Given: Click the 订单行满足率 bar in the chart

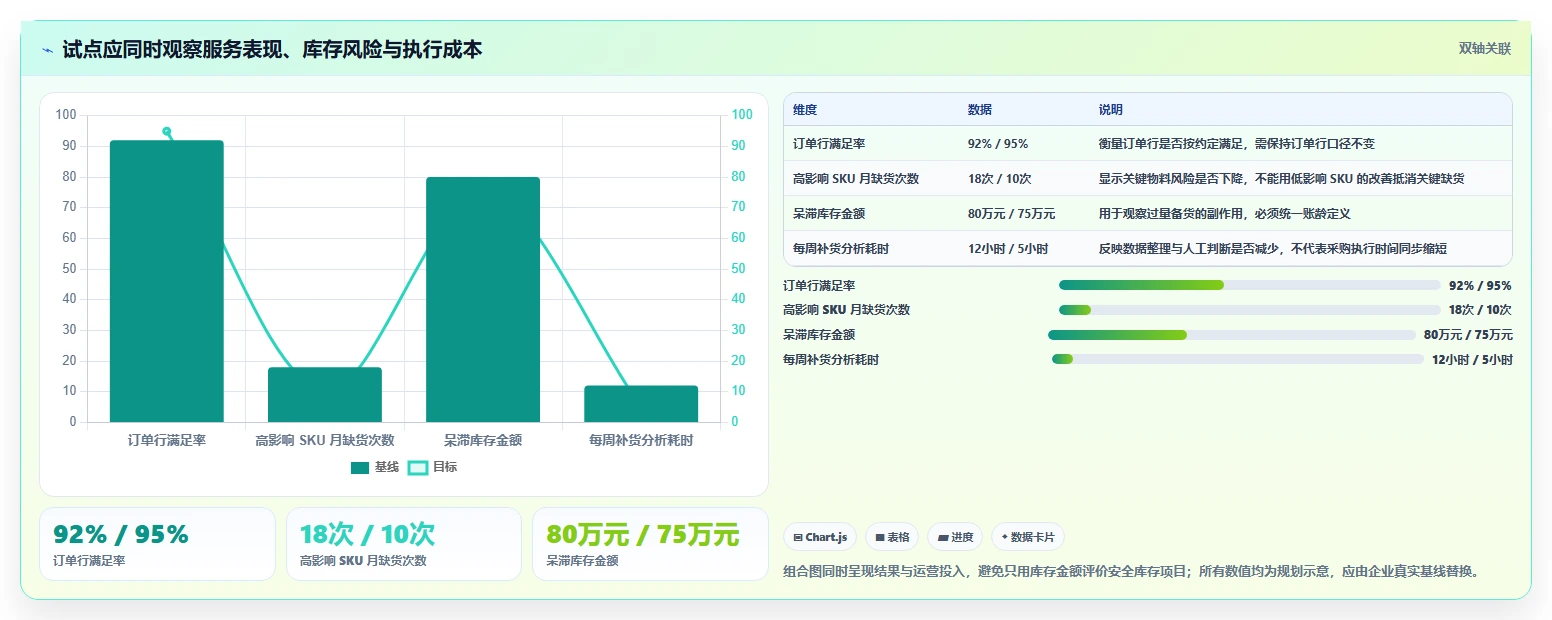Looking at the screenshot, I should click(x=167, y=281).
